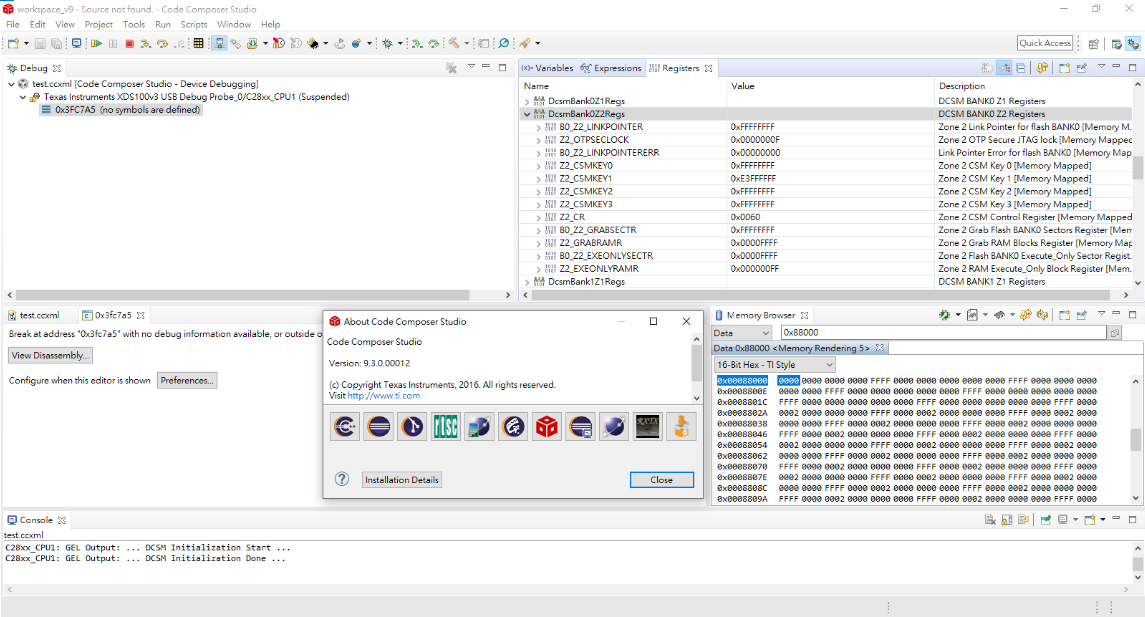Click the help question mark in About dialog

click(x=342, y=479)
